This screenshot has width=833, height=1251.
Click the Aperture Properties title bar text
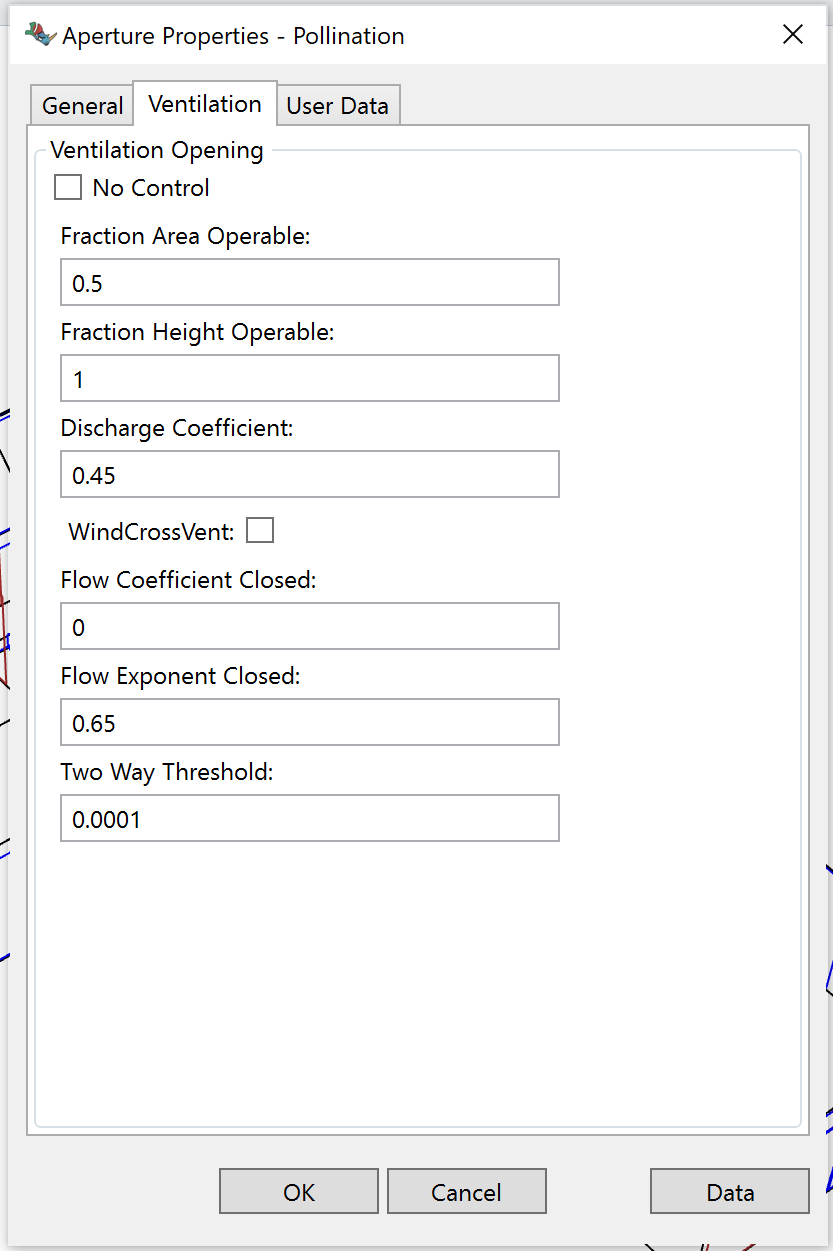[x=234, y=36]
